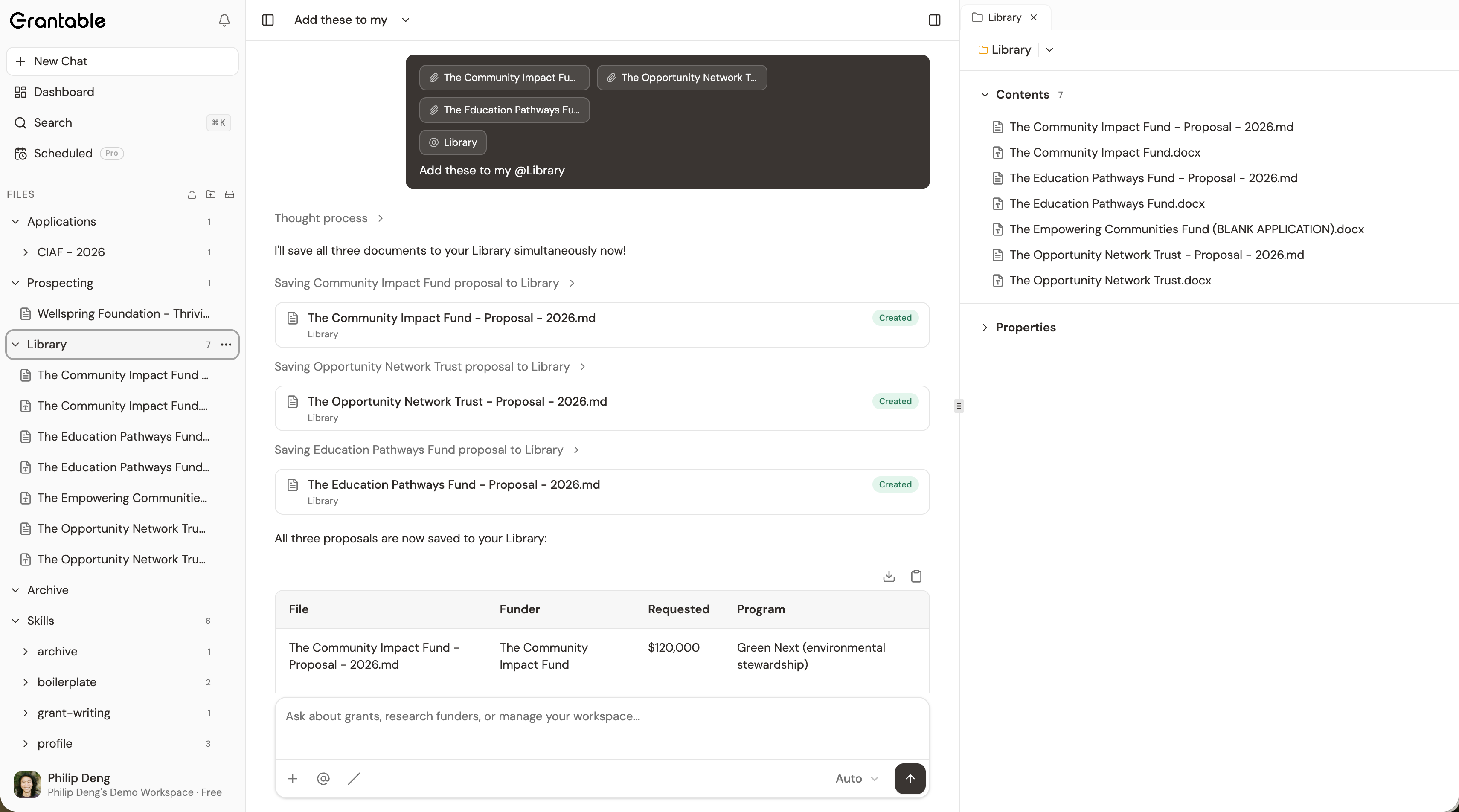
Task: Open the Auto model dropdown
Action: [x=856, y=779]
